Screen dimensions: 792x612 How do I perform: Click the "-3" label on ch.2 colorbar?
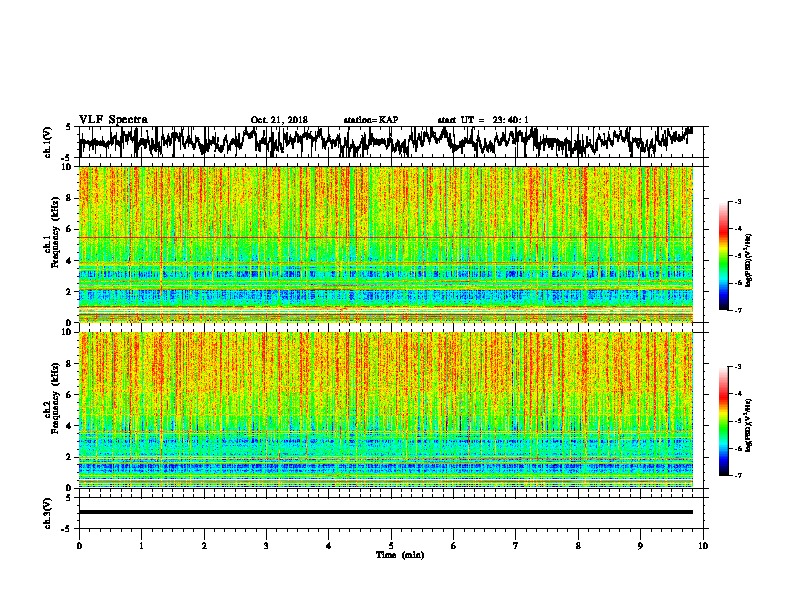(737, 367)
